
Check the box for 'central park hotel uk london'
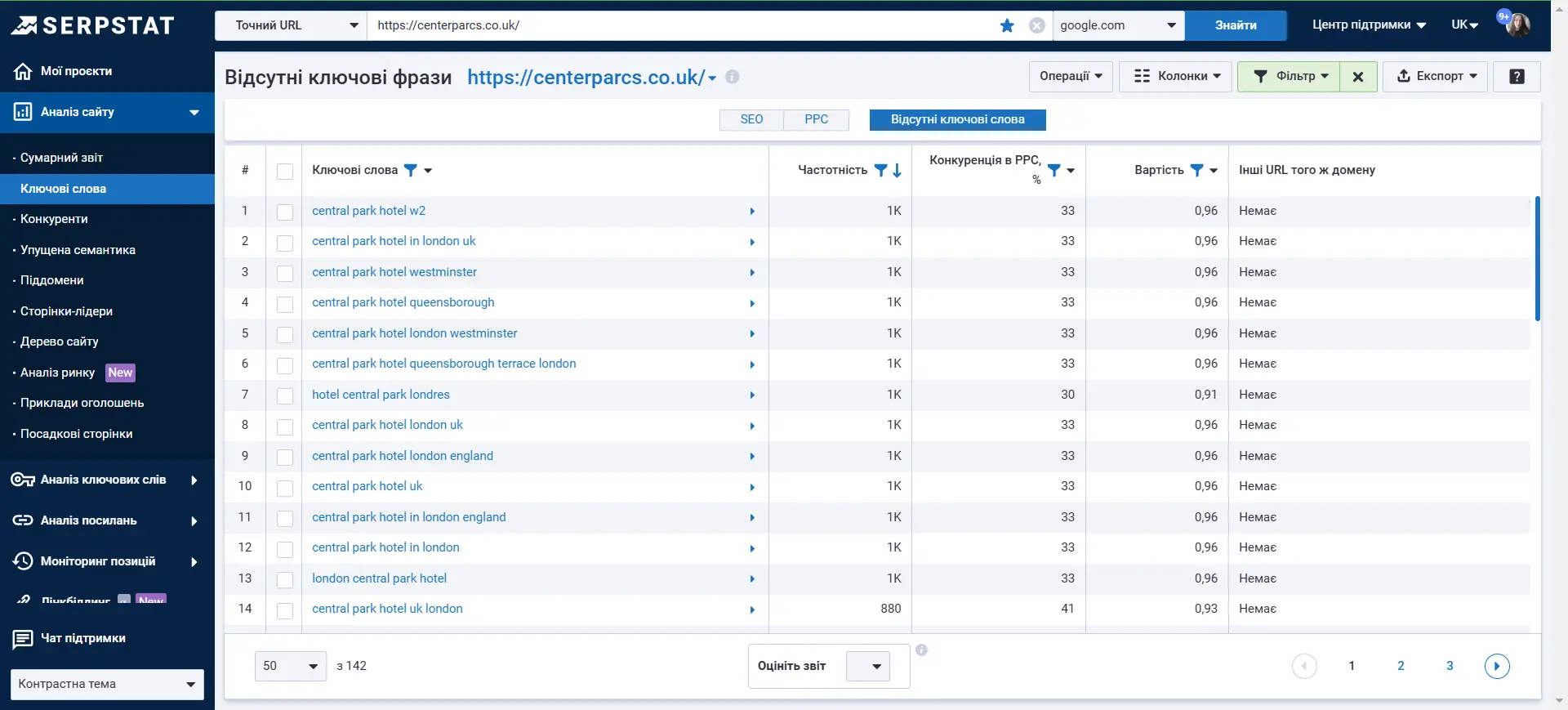285,610
